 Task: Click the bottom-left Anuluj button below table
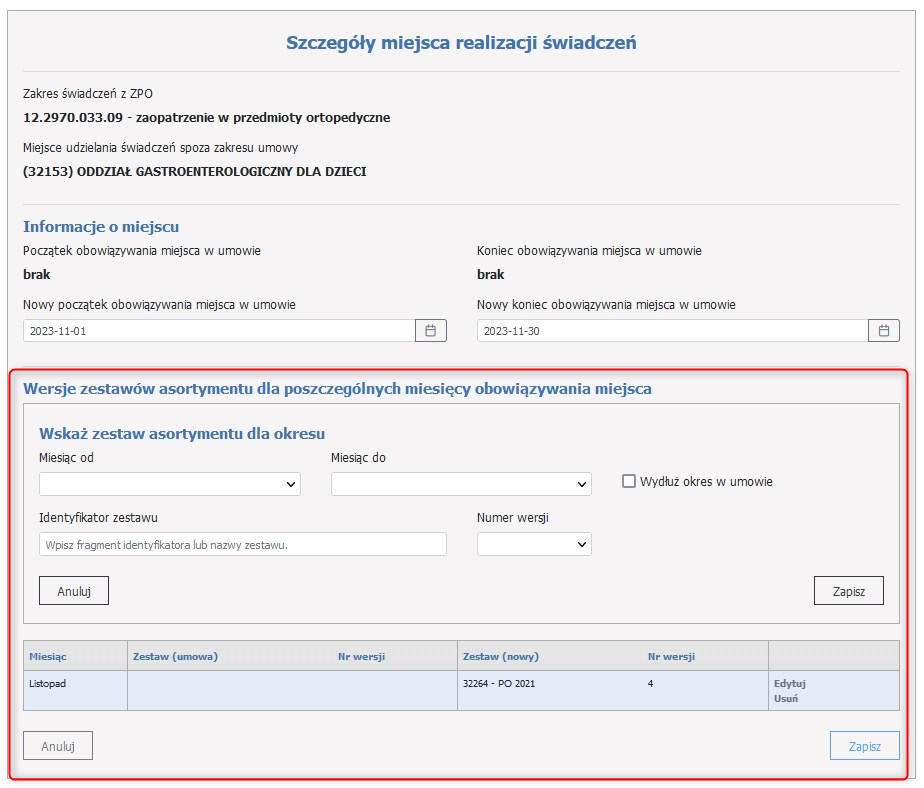tap(58, 746)
